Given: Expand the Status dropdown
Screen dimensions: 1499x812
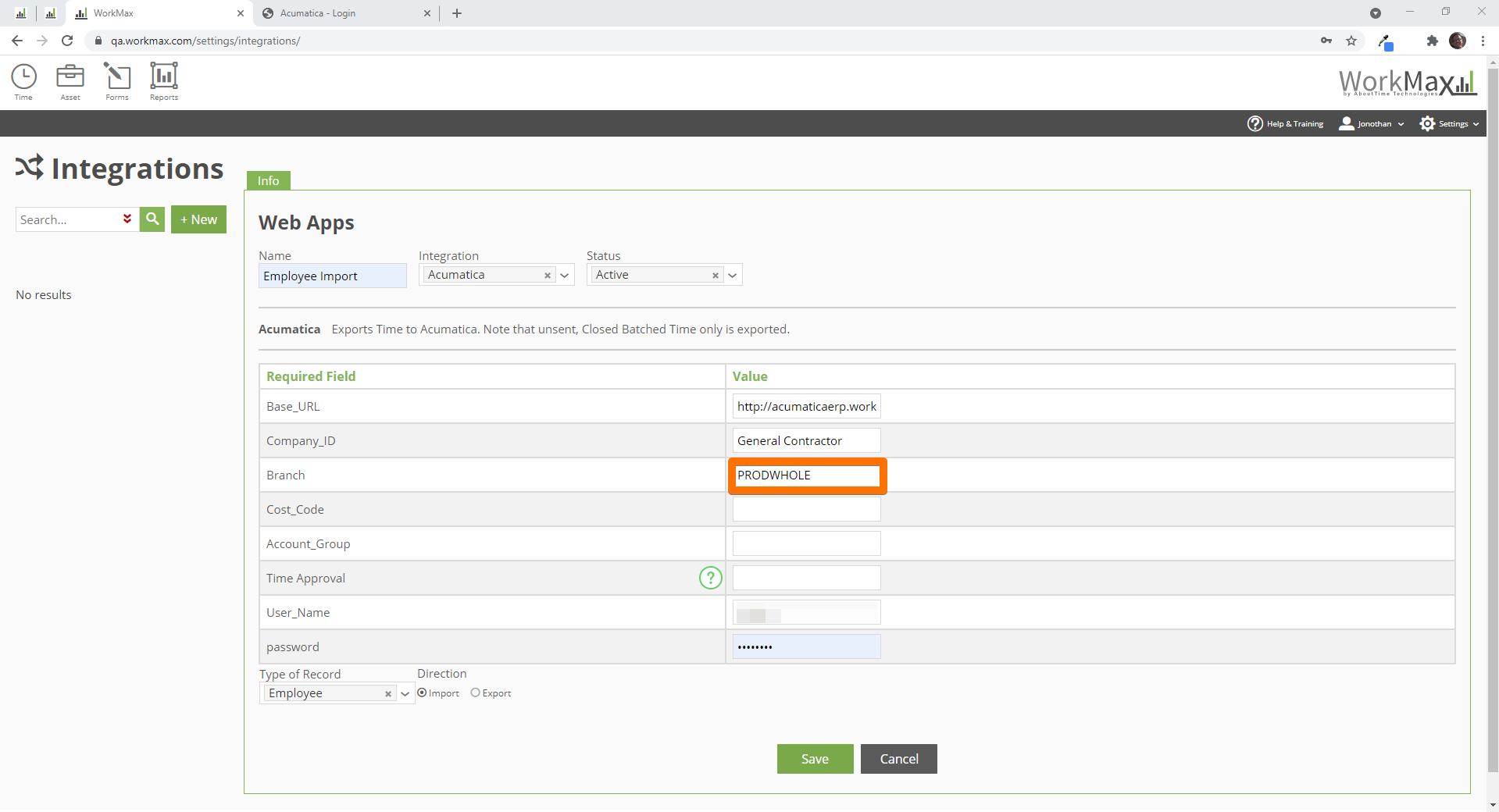Looking at the screenshot, I should 733,275.
